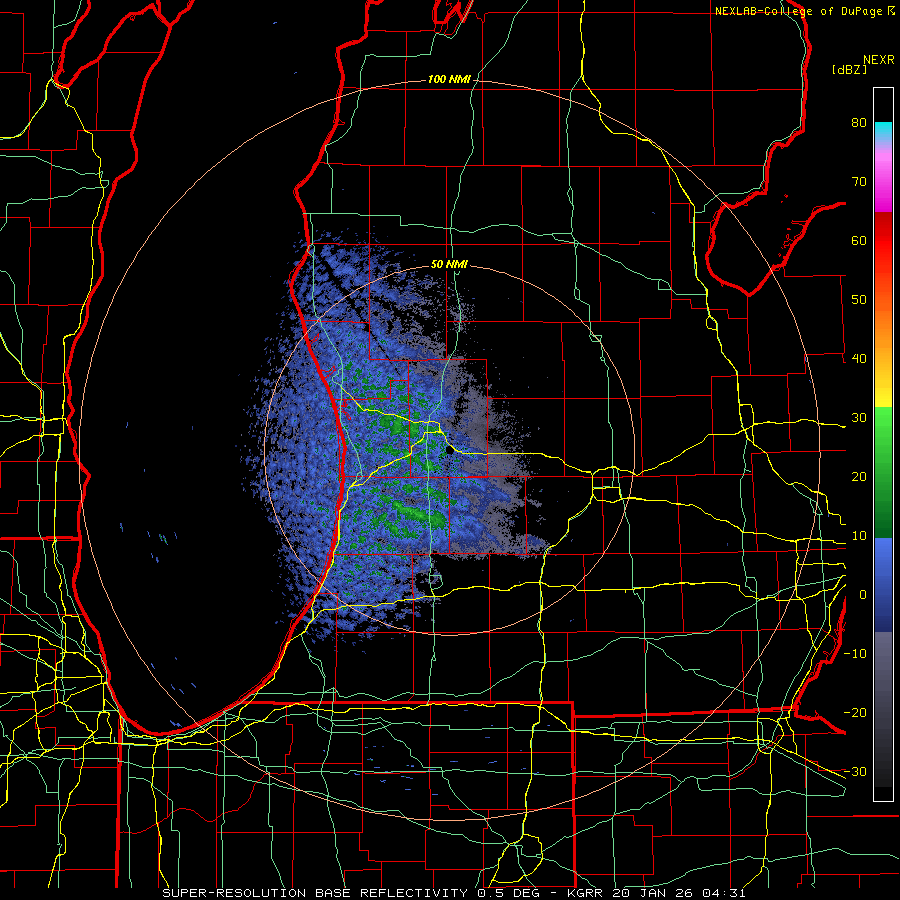Click the 100 NMI range ring label
This screenshot has width=900, height=900.
point(449,79)
